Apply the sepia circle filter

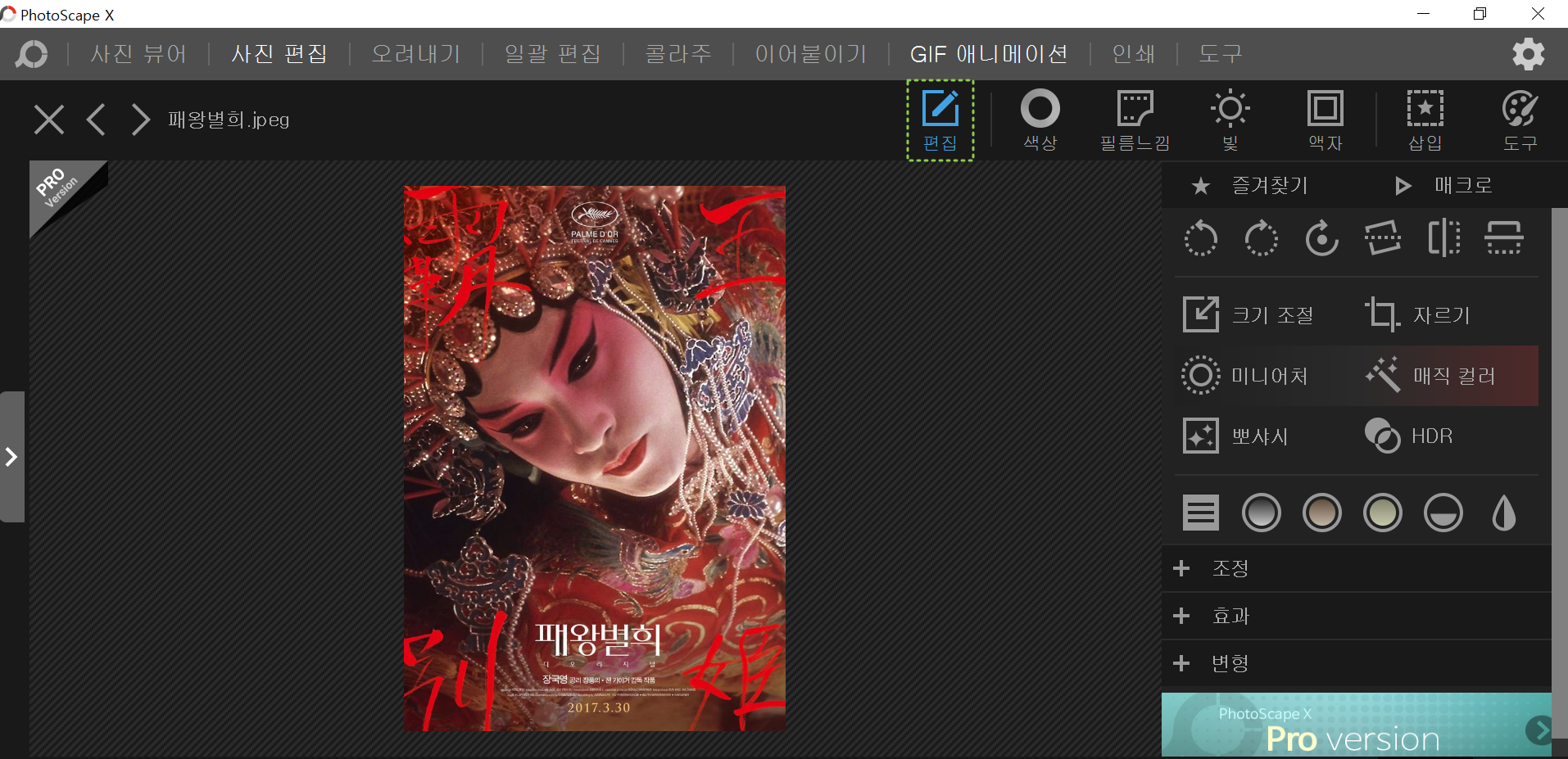coord(1322,513)
